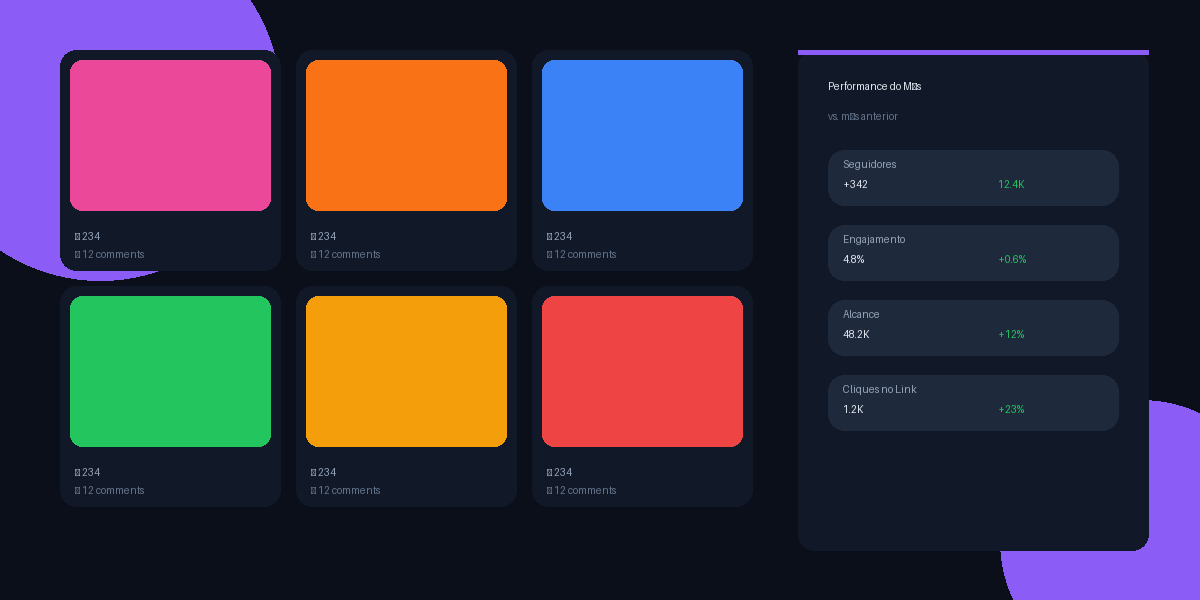1200x600 pixels.
Task: Open the red post thumbnail
Action: [x=642, y=371]
